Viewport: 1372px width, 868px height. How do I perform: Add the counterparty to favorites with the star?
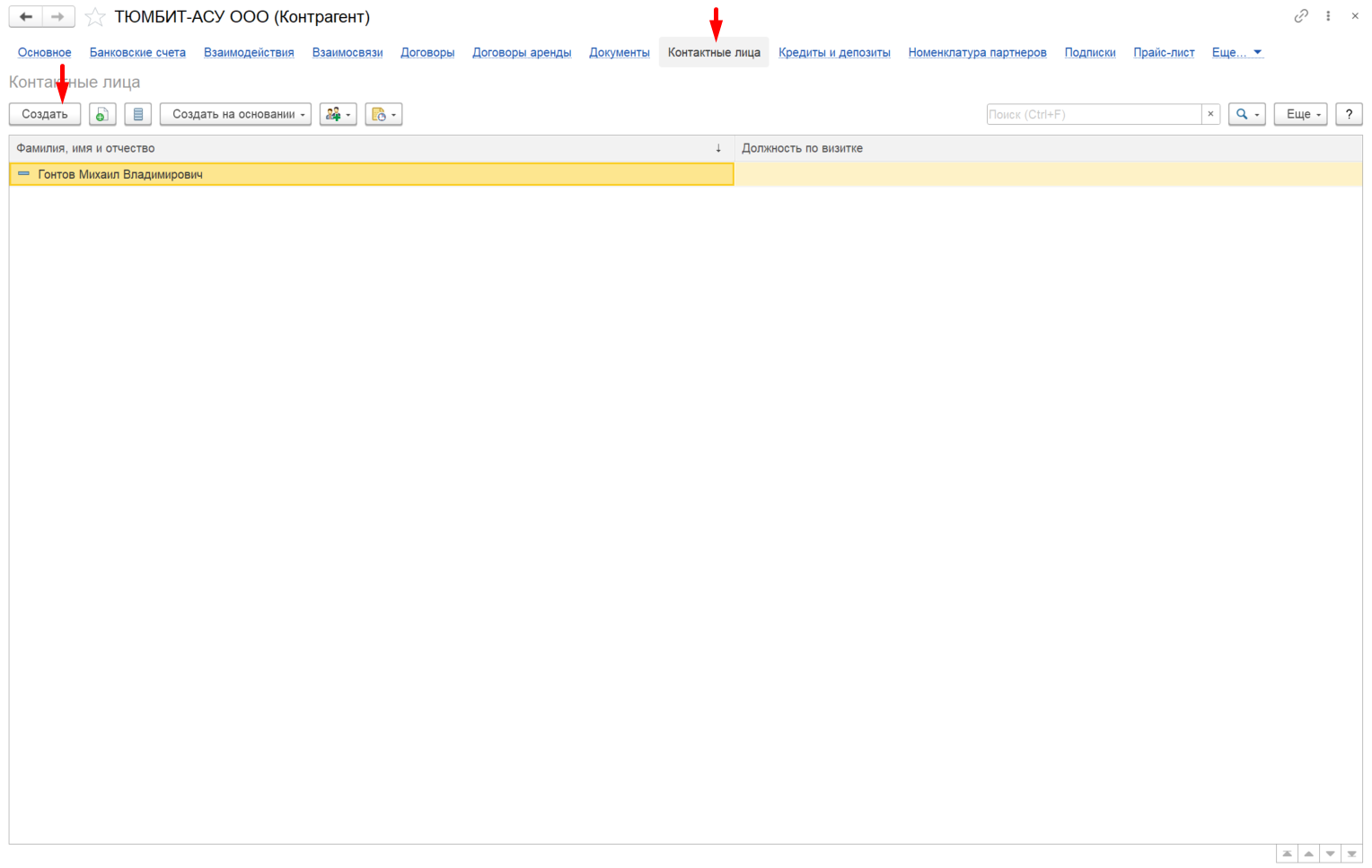click(94, 17)
